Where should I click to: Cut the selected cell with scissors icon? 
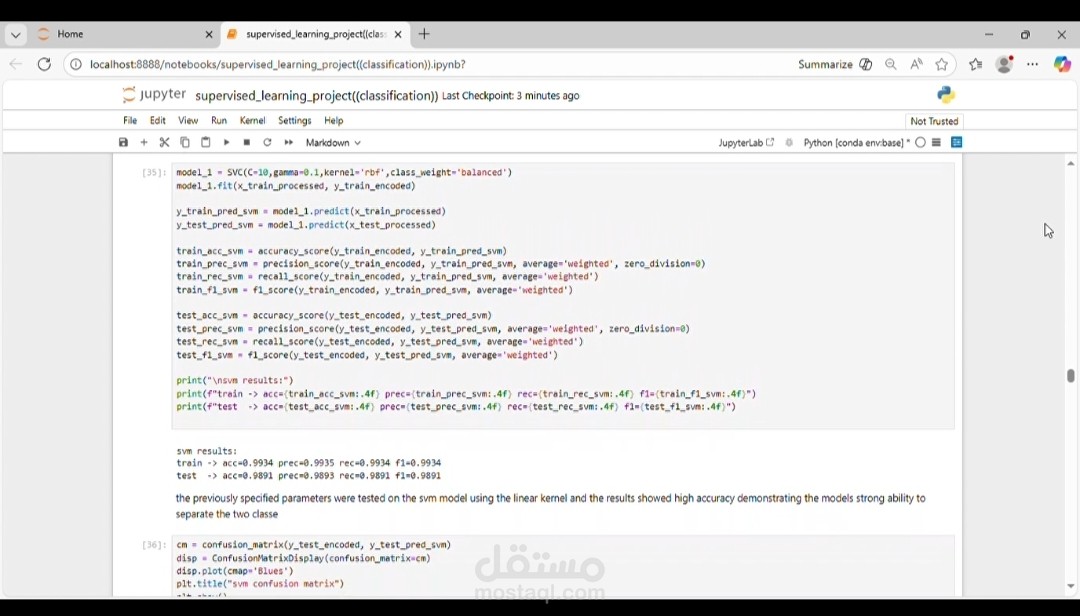[164, 143]
